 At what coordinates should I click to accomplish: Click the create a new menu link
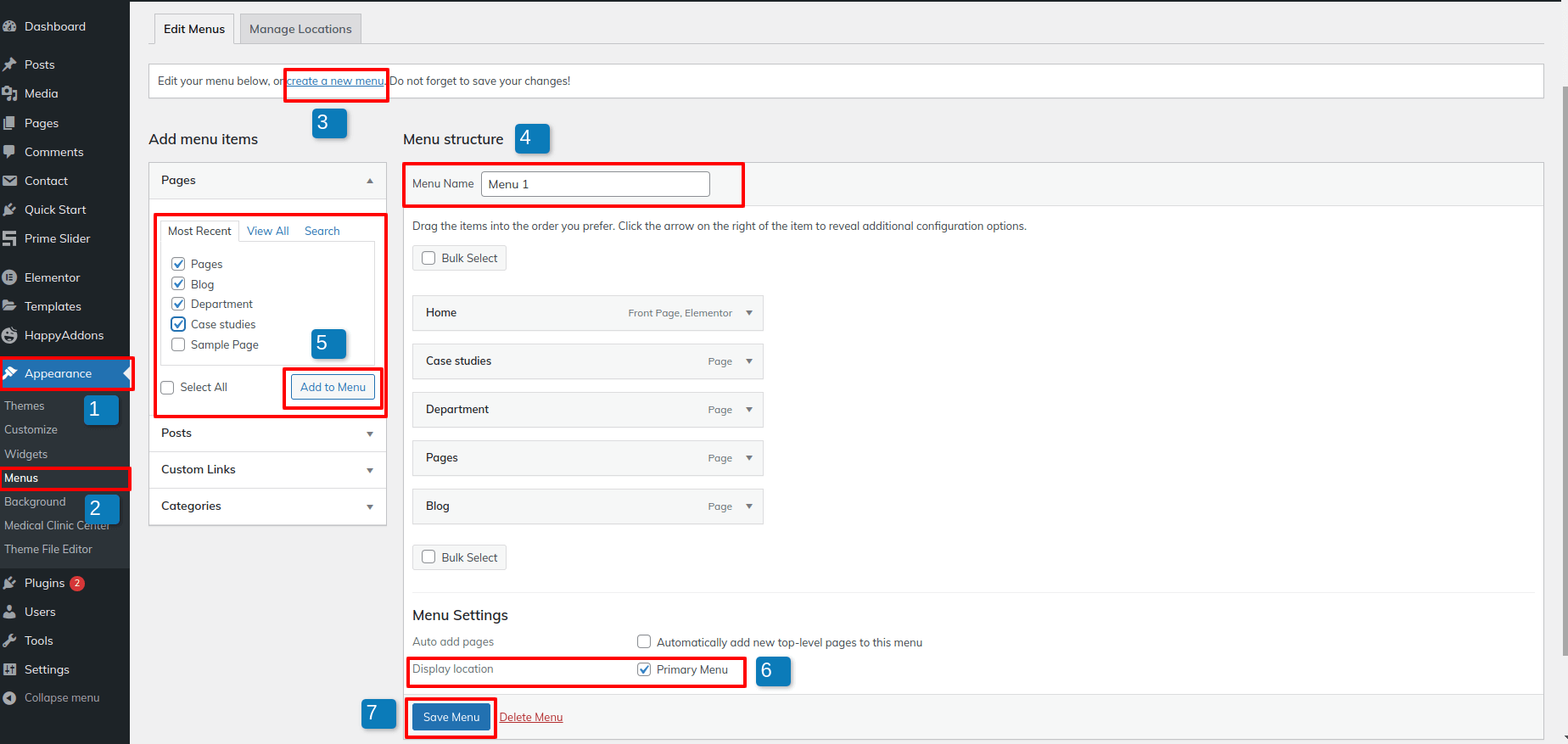[x=335, y=81]
